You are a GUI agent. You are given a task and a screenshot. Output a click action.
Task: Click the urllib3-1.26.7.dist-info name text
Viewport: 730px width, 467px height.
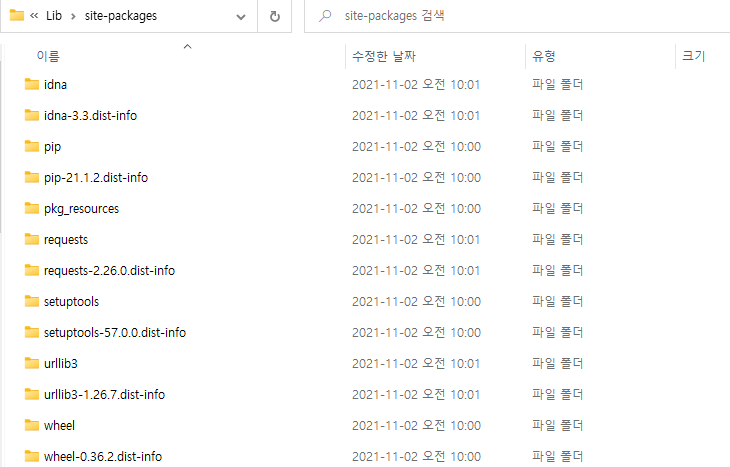click(x=104, y=395)
